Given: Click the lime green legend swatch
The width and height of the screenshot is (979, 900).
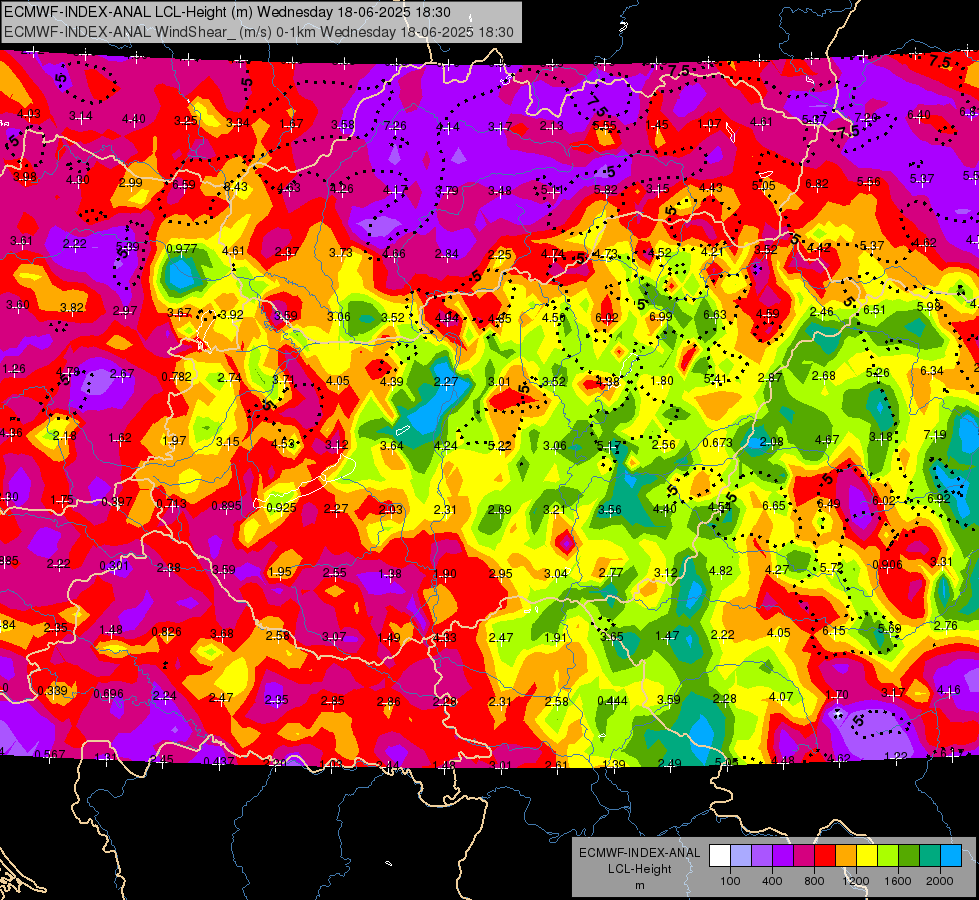Looking at the screenshot, I should [888, 856].
